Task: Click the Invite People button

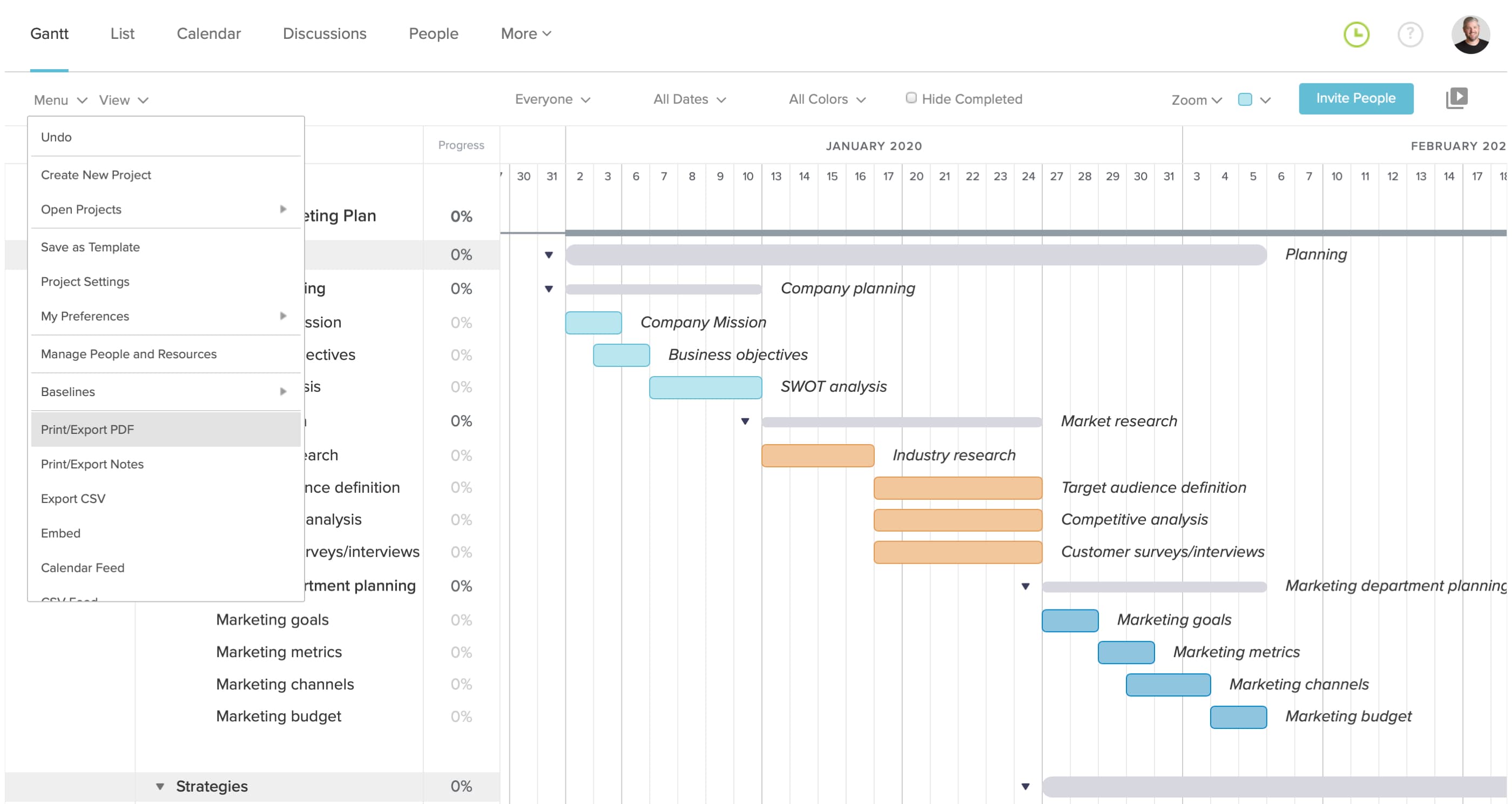Action: click(1355, 98)
